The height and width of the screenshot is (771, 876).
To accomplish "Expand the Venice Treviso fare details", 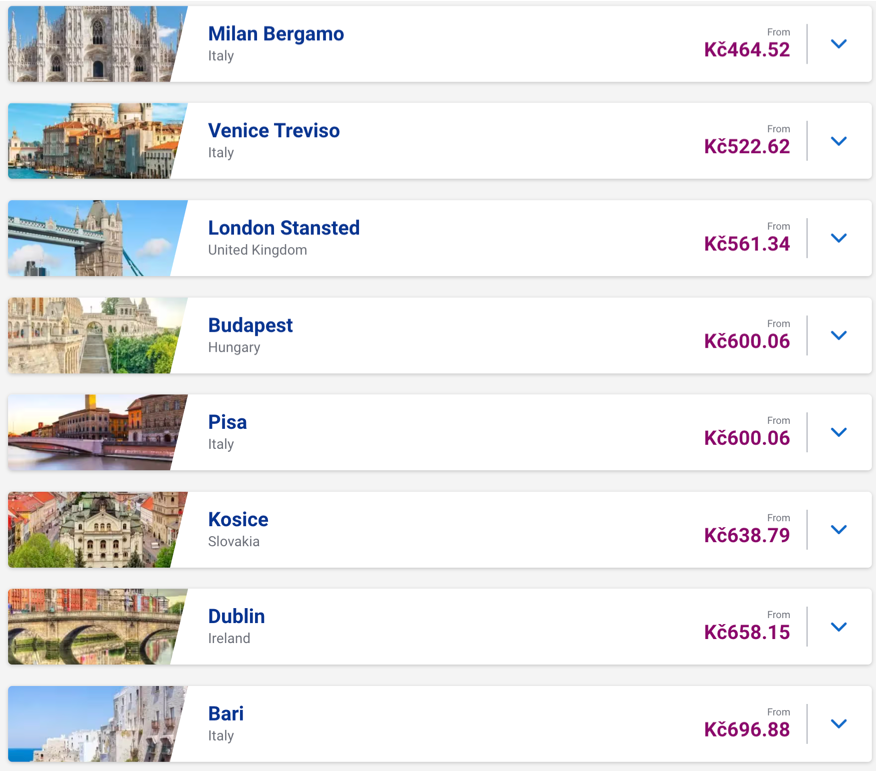I will click(x=838, y=141).
